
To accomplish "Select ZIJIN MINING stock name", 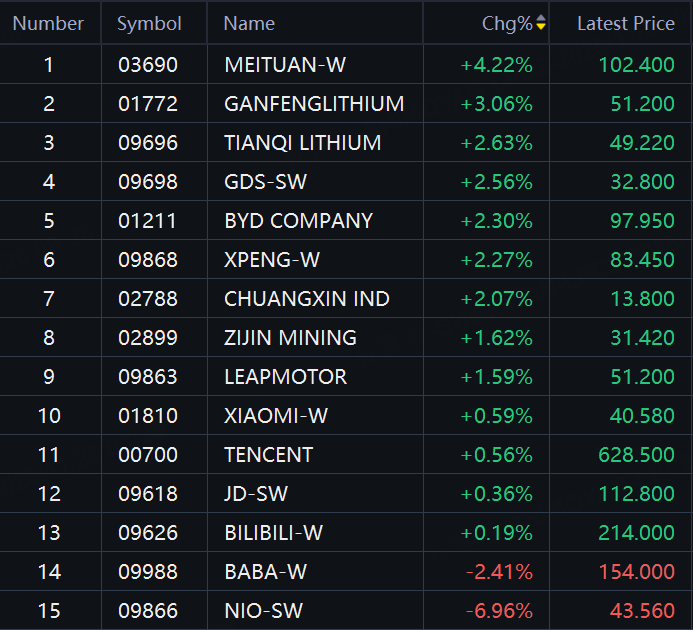I will 290,338.
